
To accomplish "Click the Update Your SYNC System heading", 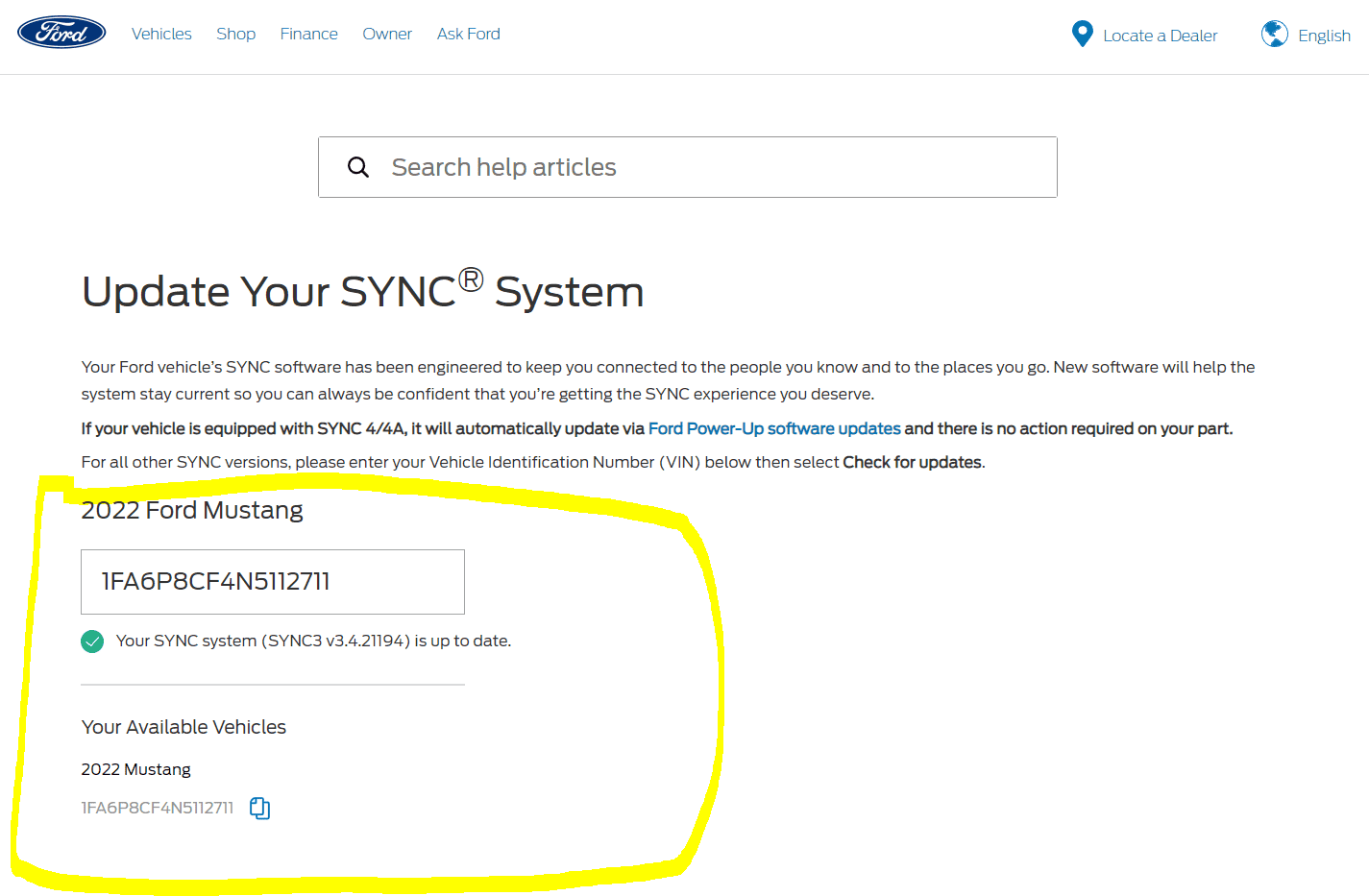I will click(x=363, y=290).
